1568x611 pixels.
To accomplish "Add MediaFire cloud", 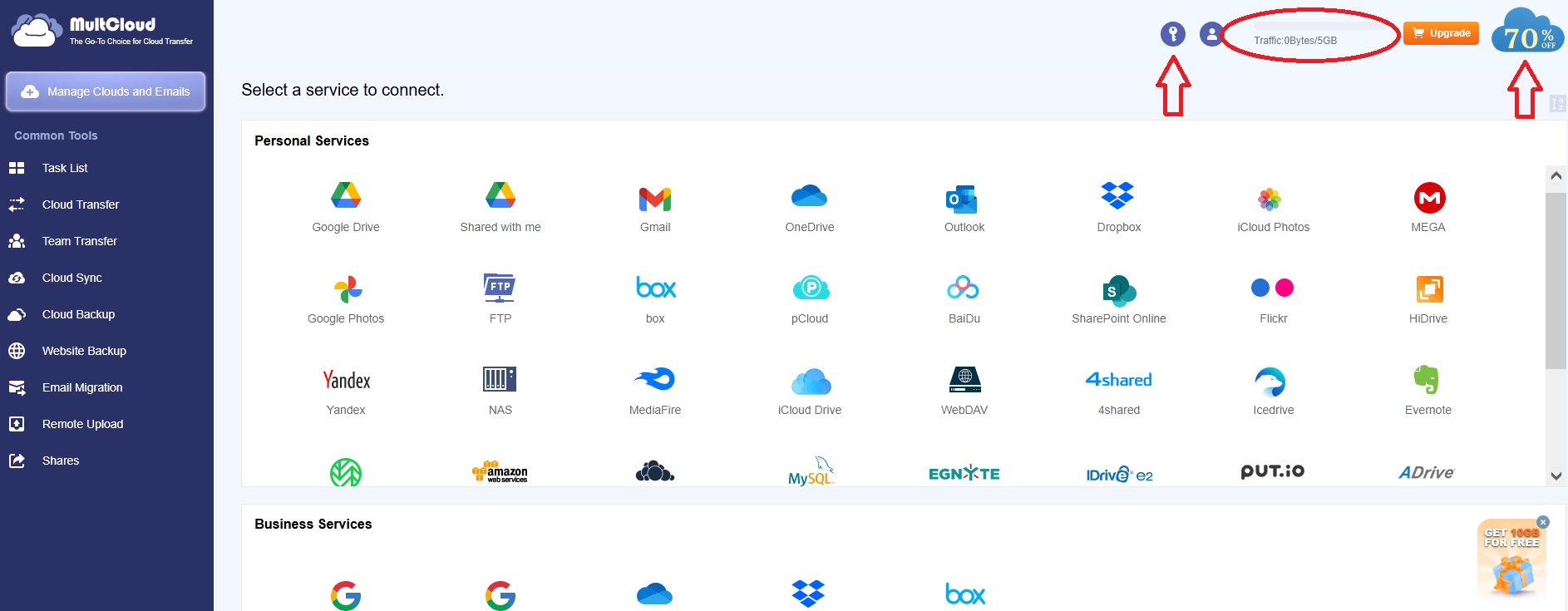I will click(655, 391).
